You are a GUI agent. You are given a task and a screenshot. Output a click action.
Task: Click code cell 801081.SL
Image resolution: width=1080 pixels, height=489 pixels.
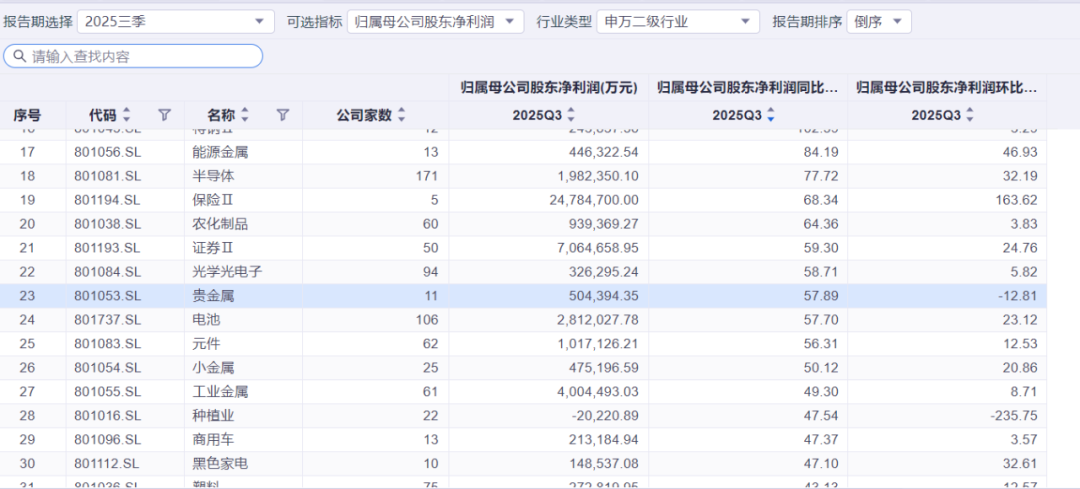pos(108,176)
